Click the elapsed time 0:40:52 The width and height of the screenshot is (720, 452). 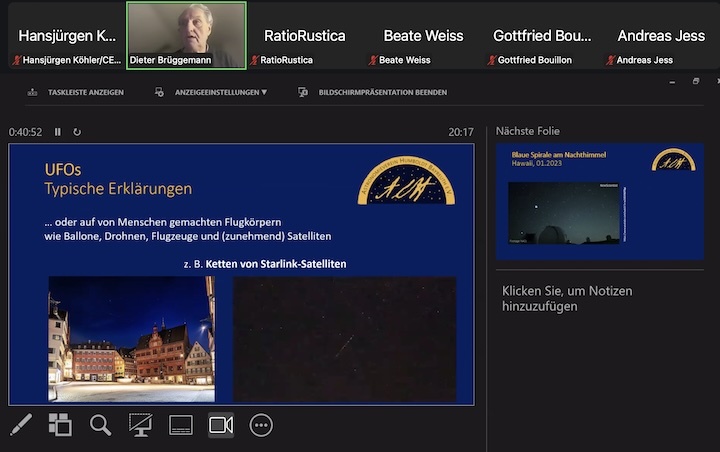[x=25, y=132]
